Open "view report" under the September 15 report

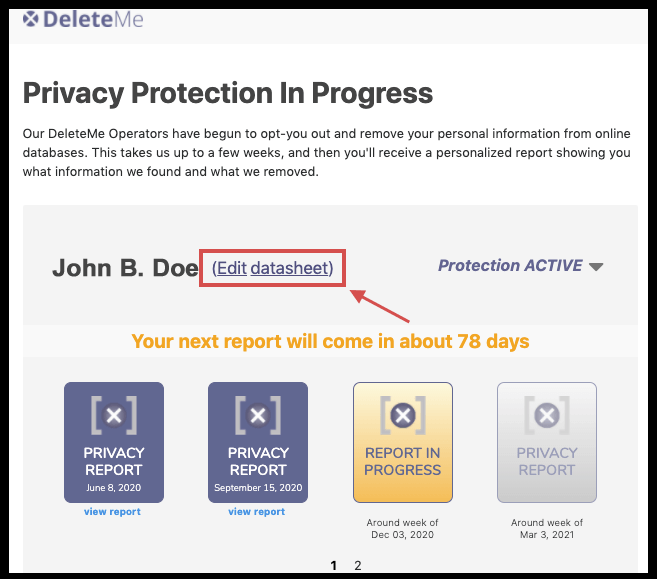click(258, 512)
